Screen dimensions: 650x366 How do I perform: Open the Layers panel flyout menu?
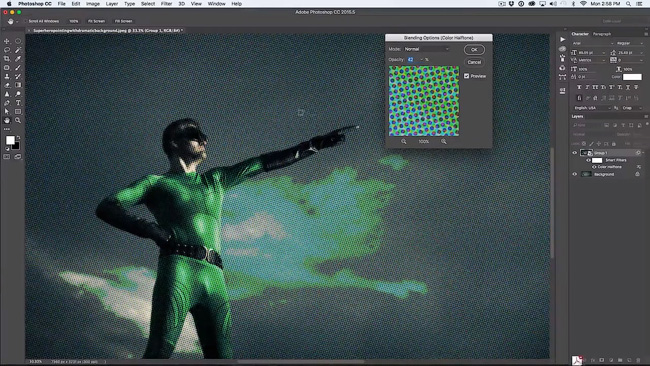coord(645,116)
